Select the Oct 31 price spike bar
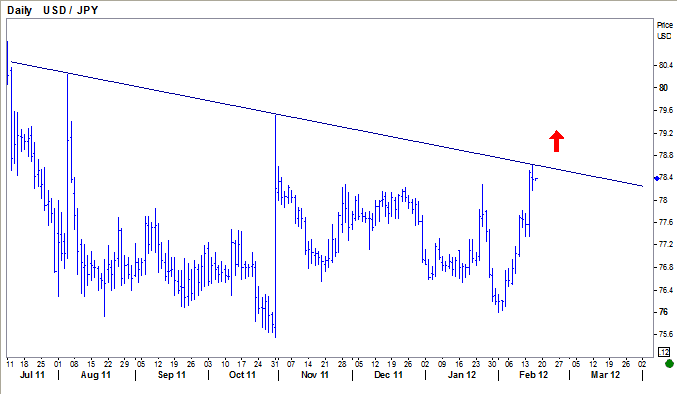 pyautogui.click(x=275, y=226)
